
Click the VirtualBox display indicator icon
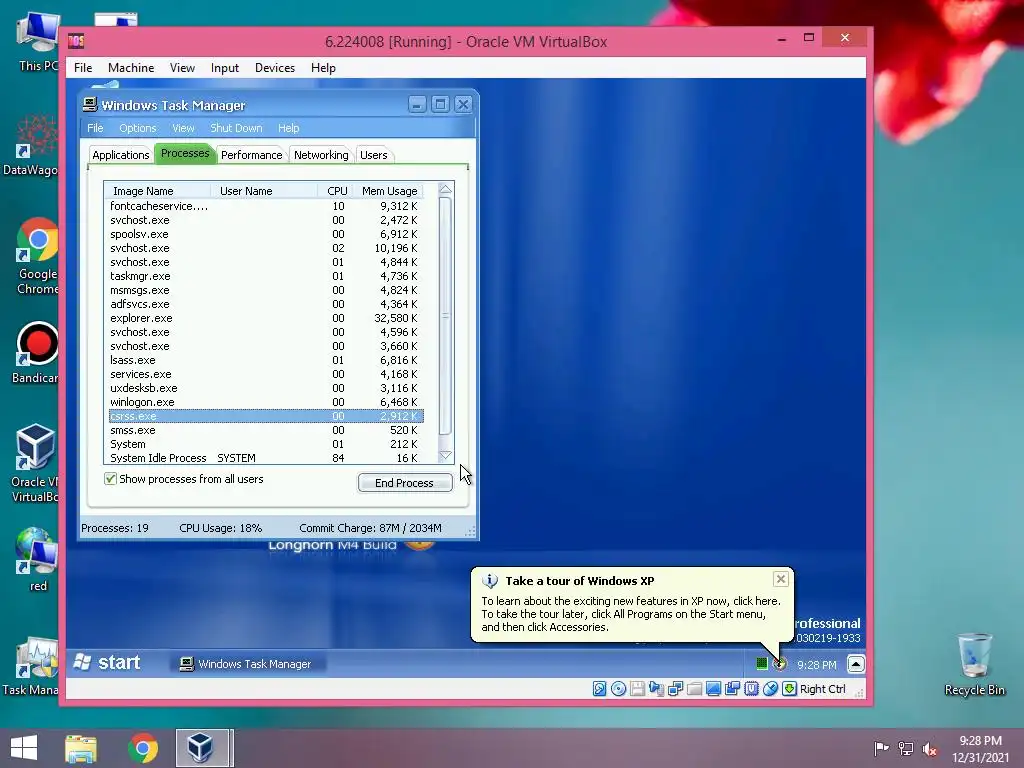click(713, 689)
